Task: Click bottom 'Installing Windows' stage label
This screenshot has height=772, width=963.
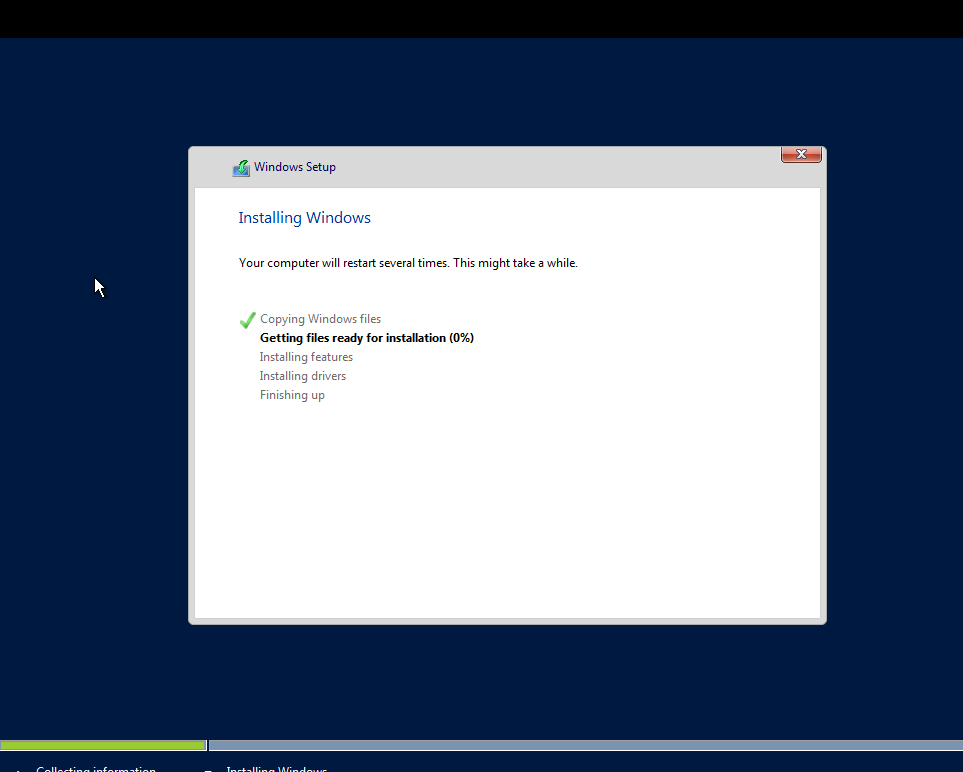Action: click(276, 768)
